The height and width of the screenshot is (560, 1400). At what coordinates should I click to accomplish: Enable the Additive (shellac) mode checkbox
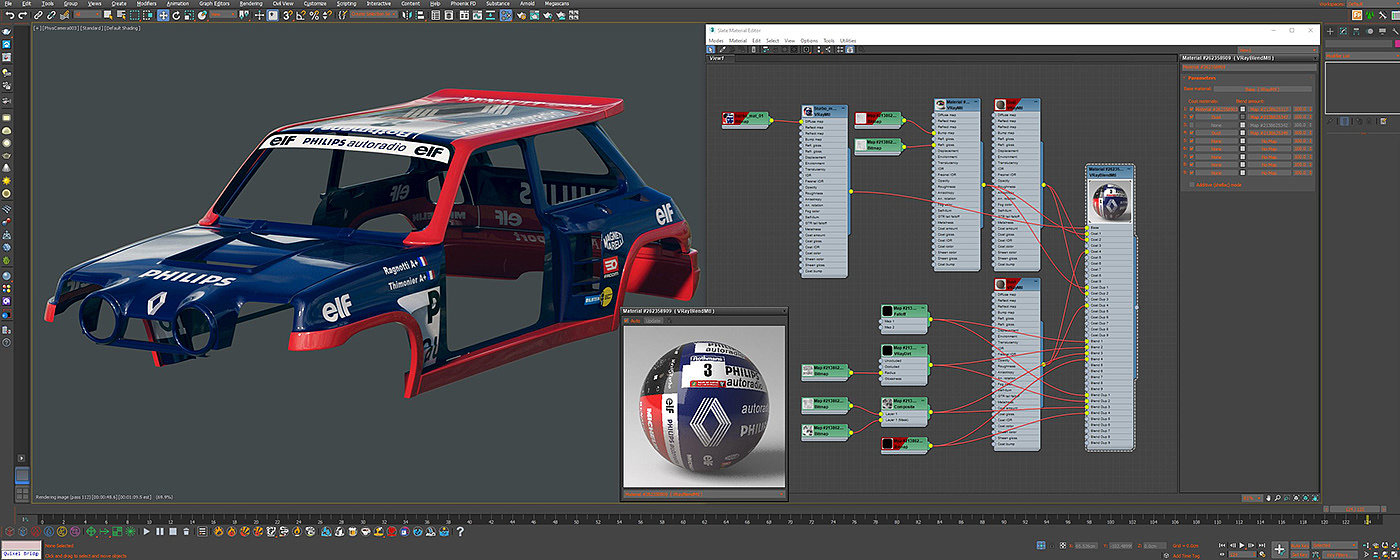click(1192, 184)
